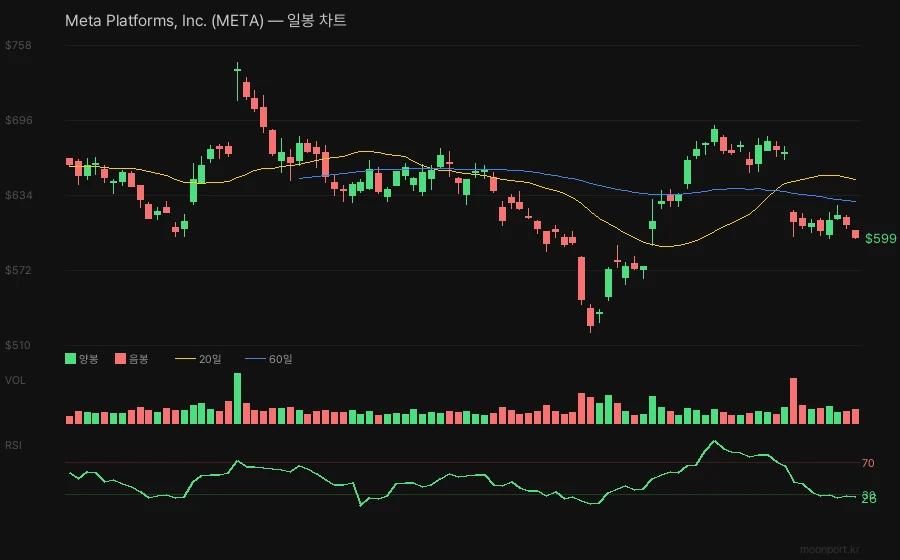The height and width of the screenshot is (560, 900).
Task: Click the $634 price axis label
Action: click(x=18, y=196)
